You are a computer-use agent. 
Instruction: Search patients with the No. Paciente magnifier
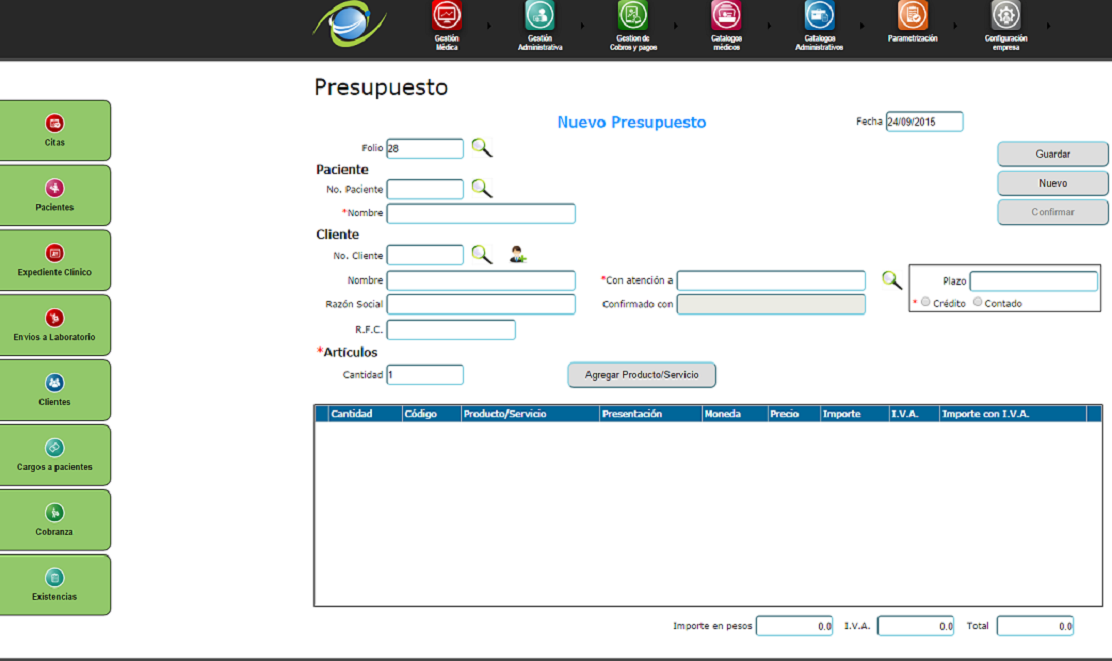click(x=482, y=188)
